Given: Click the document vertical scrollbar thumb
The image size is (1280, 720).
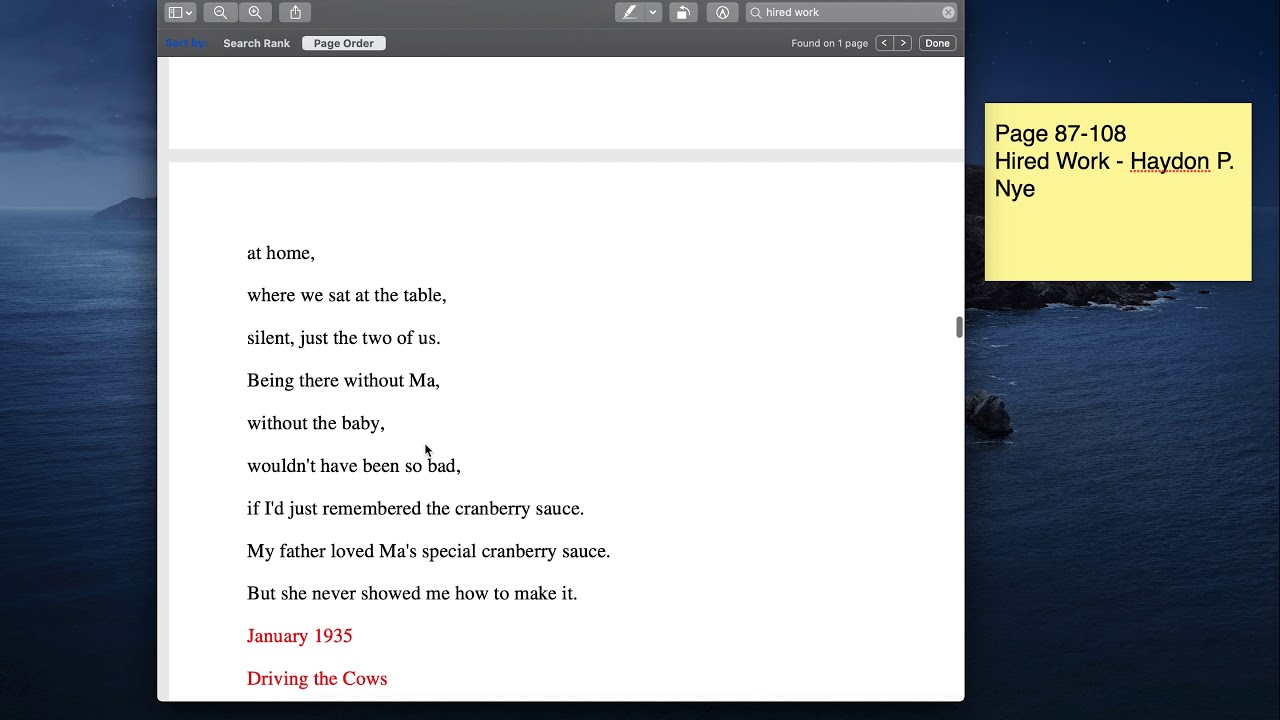Looking at the screenshot, I should point(959,327).
